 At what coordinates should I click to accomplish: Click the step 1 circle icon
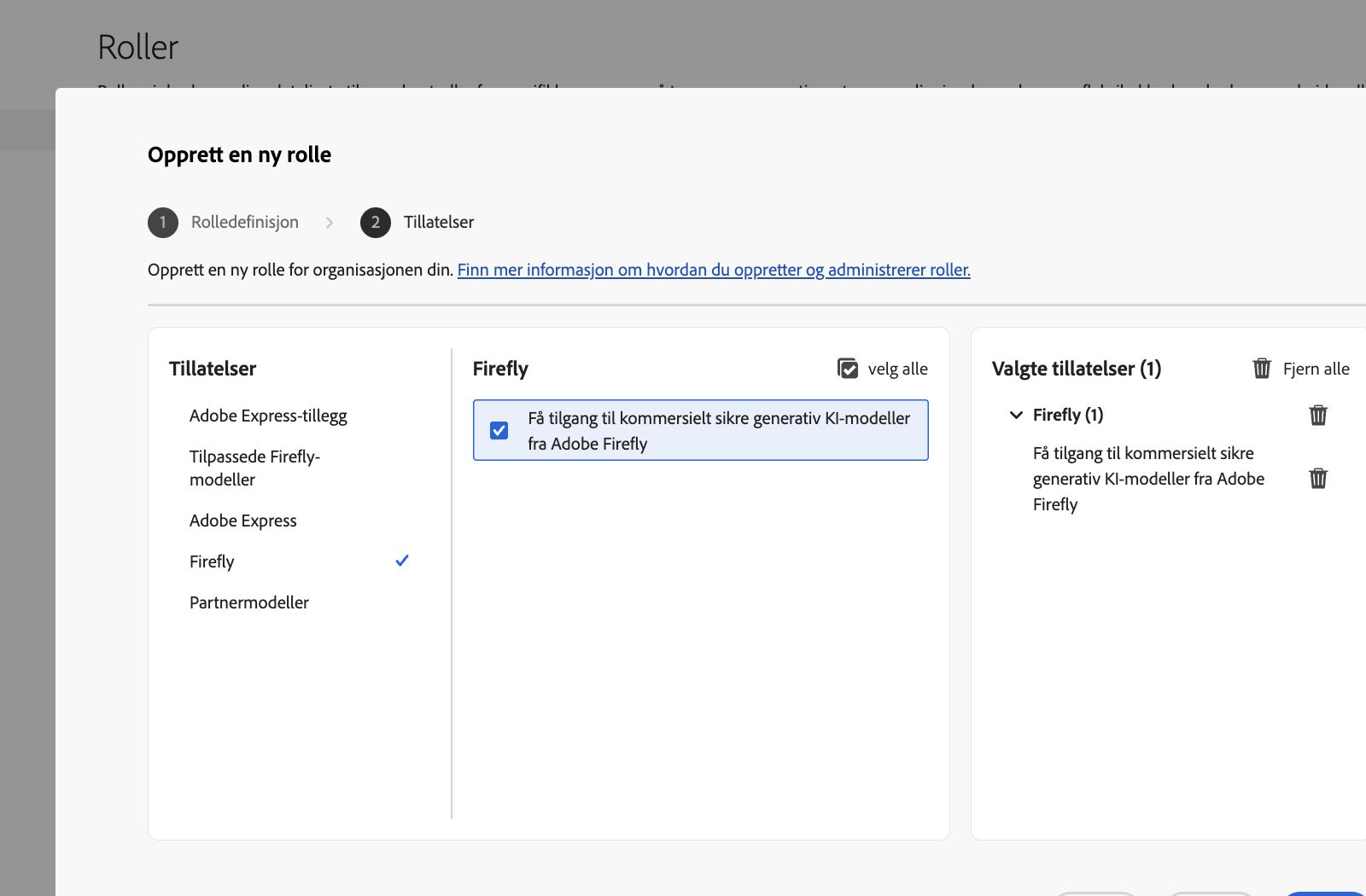coord(163,223)
